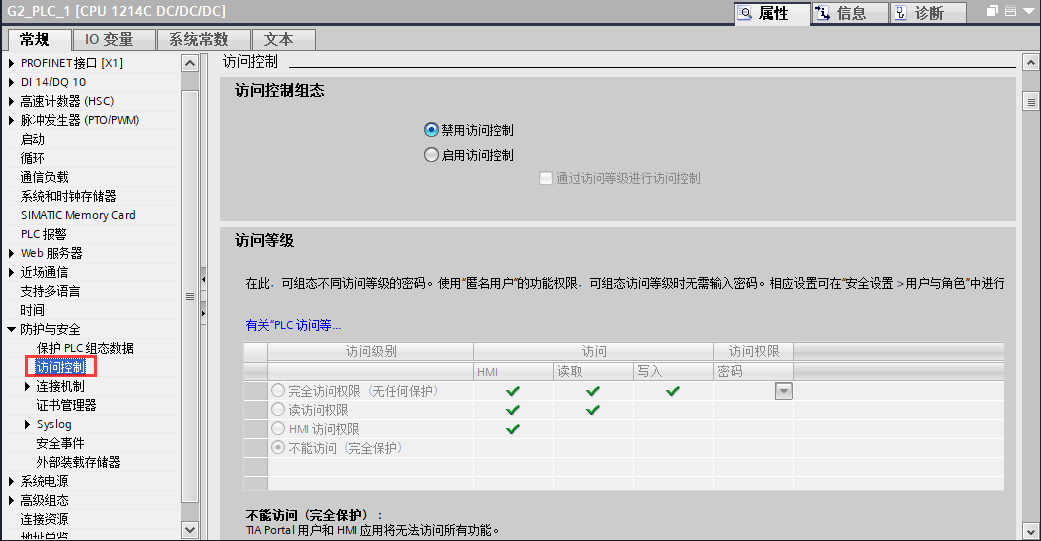
Task: Toggle 通过访问等级进行访问控制 checkbox
Action: pos(546,178)
